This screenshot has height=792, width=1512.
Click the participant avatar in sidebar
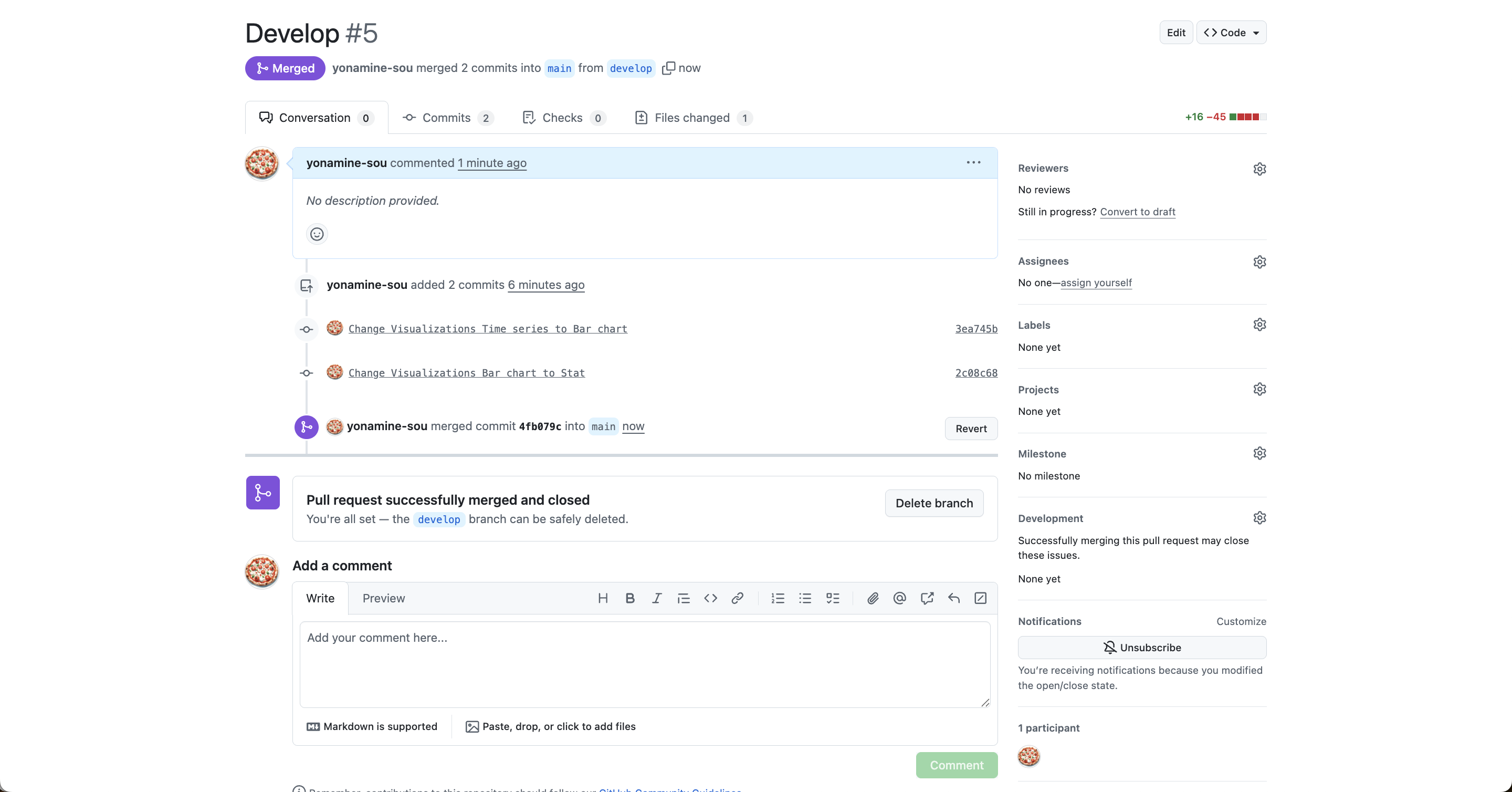1028,756
